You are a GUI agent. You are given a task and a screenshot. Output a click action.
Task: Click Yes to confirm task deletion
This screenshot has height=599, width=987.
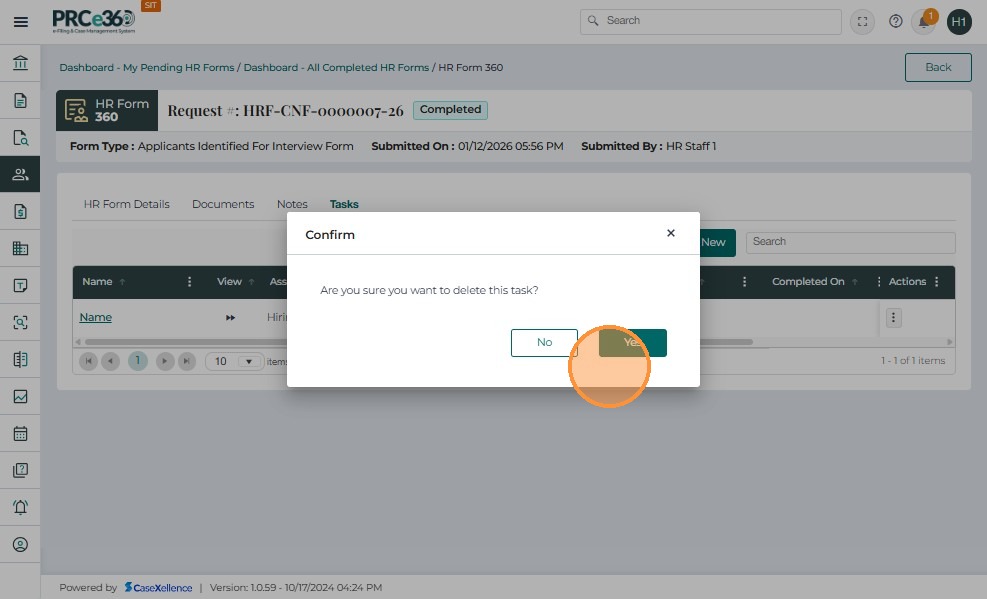(633, 342)
